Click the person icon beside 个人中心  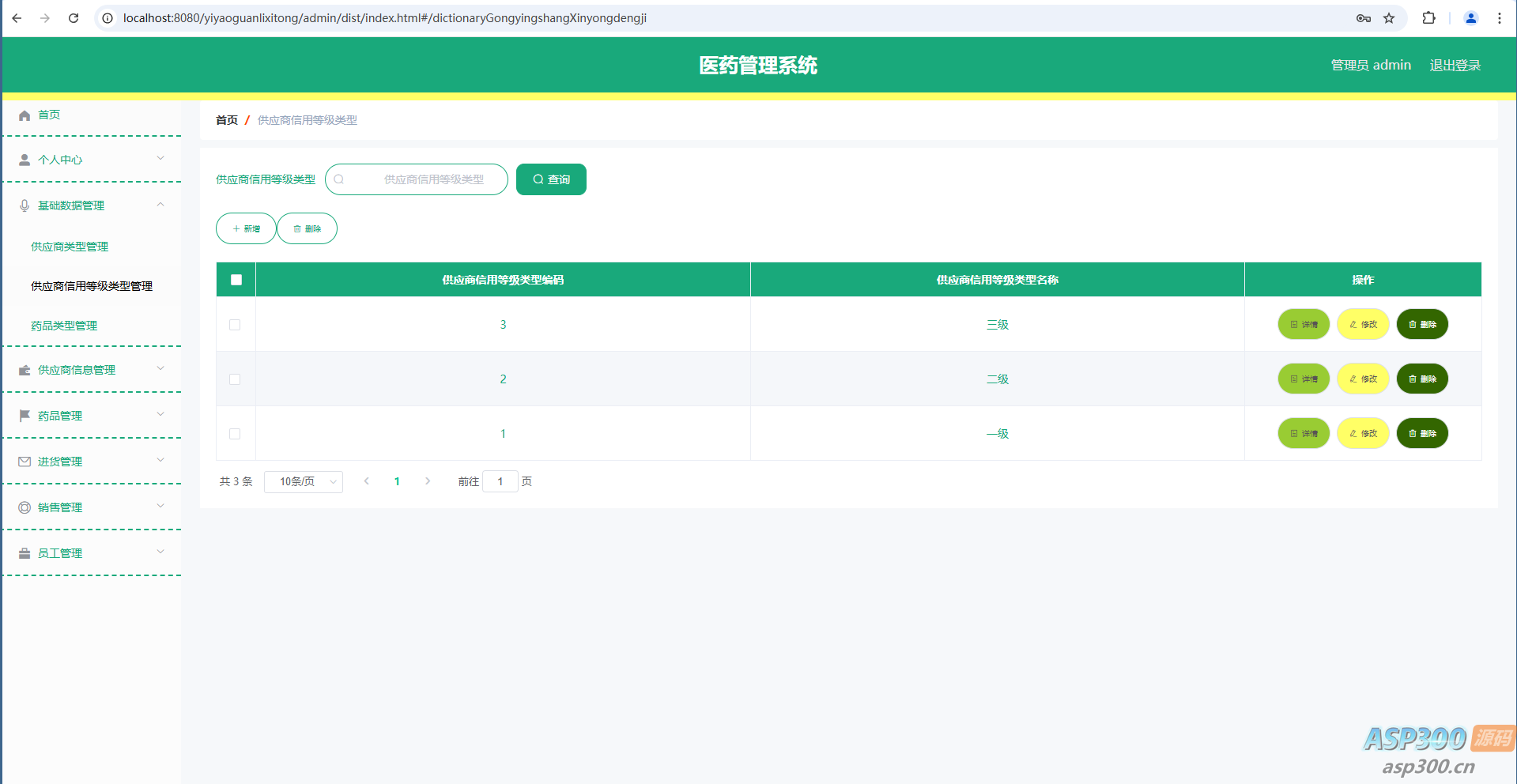point(25,160)
